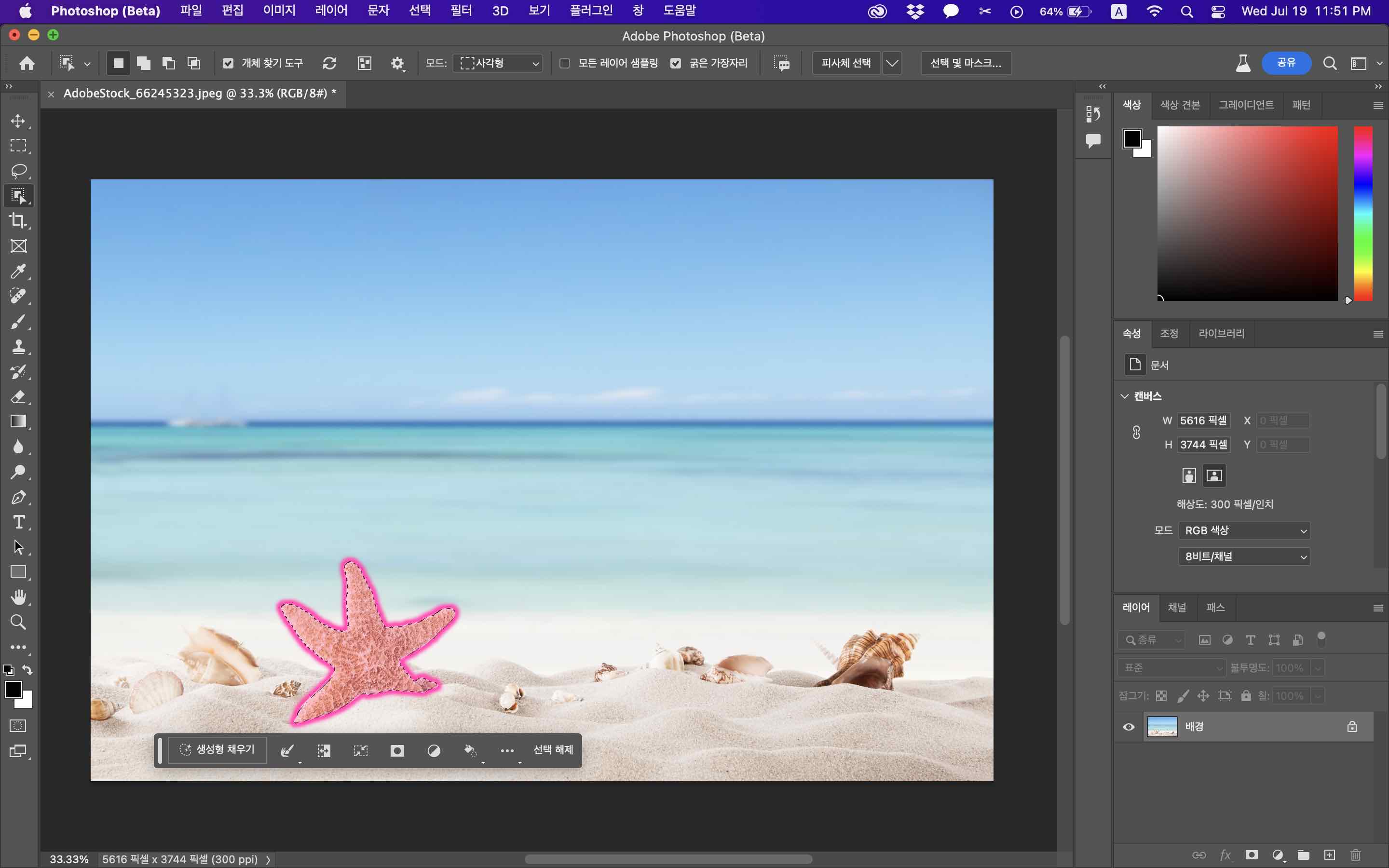Open the 필터 menu

pyautogui.click(x=461, y=11)
